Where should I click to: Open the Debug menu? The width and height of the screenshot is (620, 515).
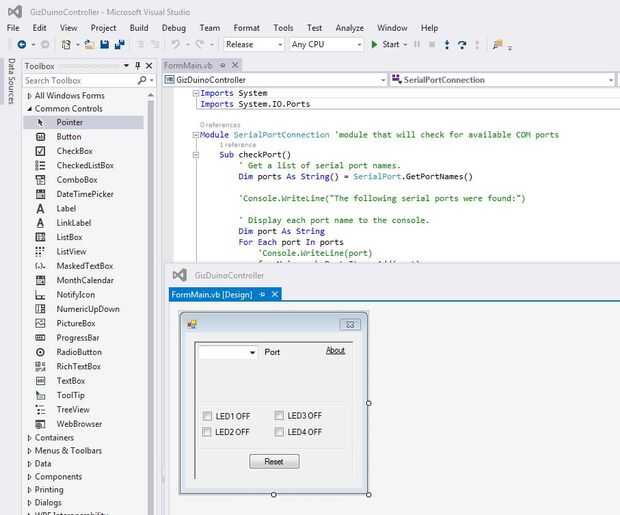(173, 28)
